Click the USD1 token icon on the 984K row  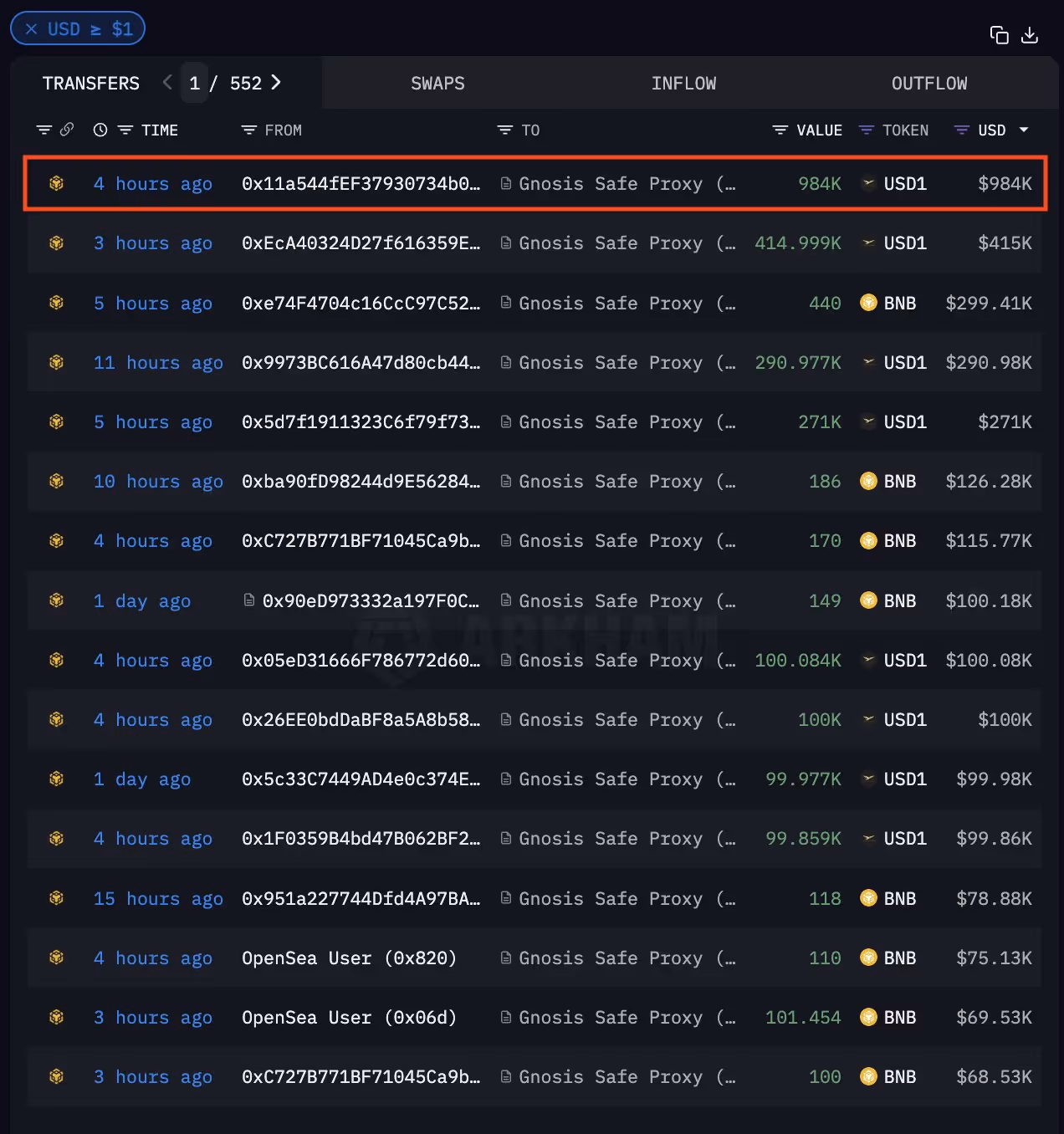pos(868,183)
